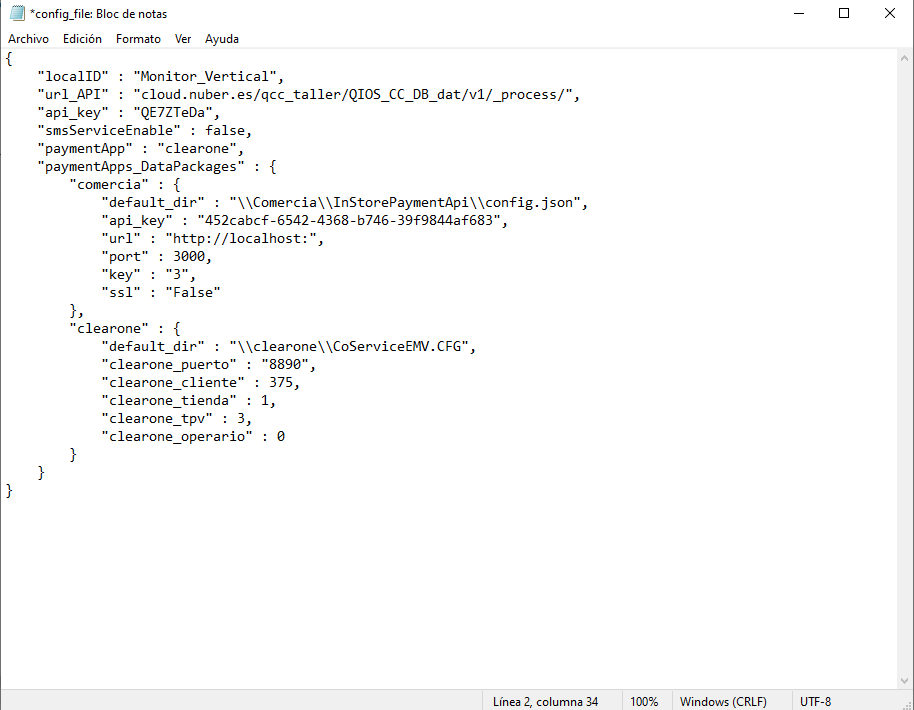Click the "paymentApps_DataPackages" key
The image size is (914, 710).
tap(141, 167)
